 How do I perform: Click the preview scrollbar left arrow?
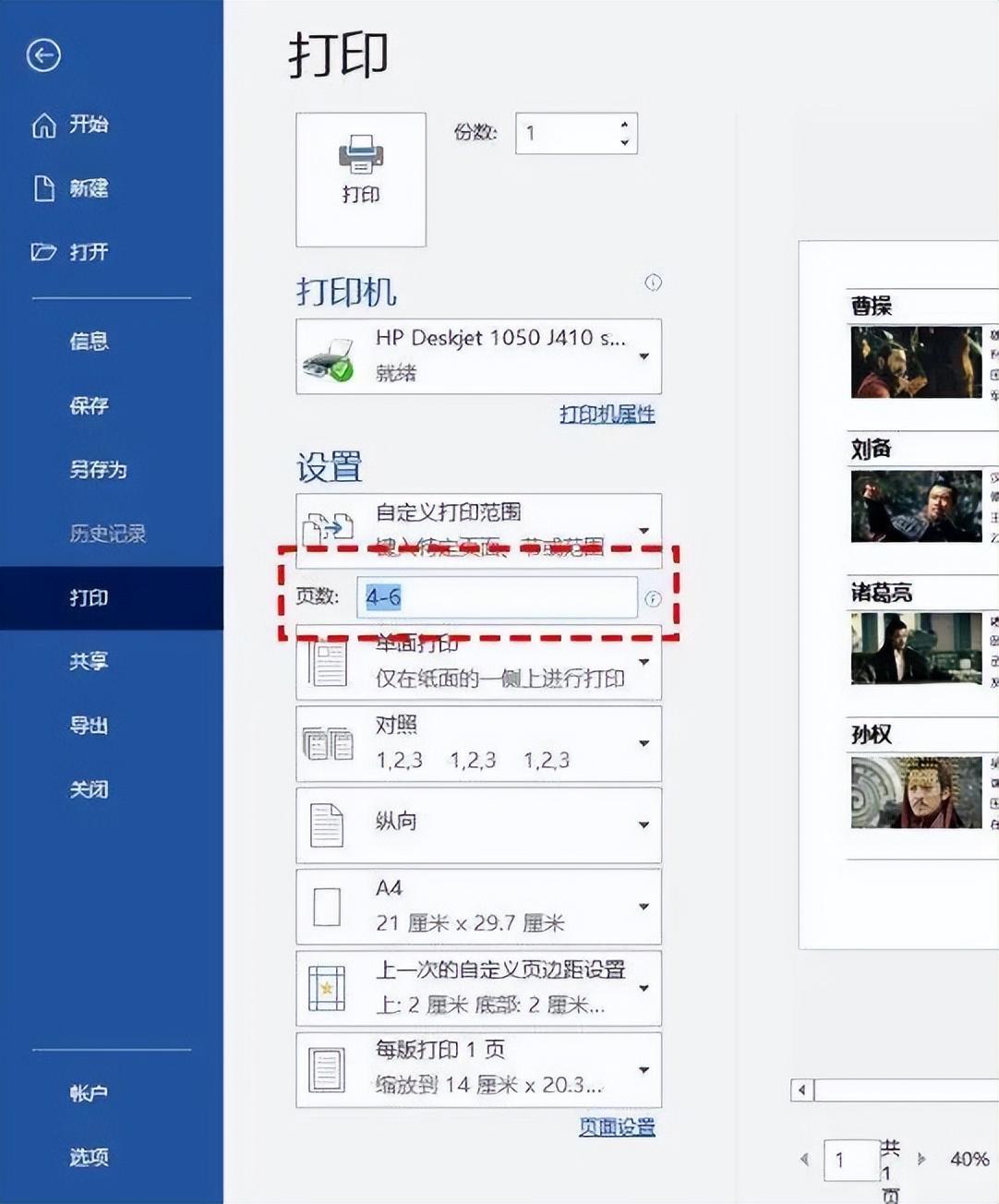click(801, 1090)
